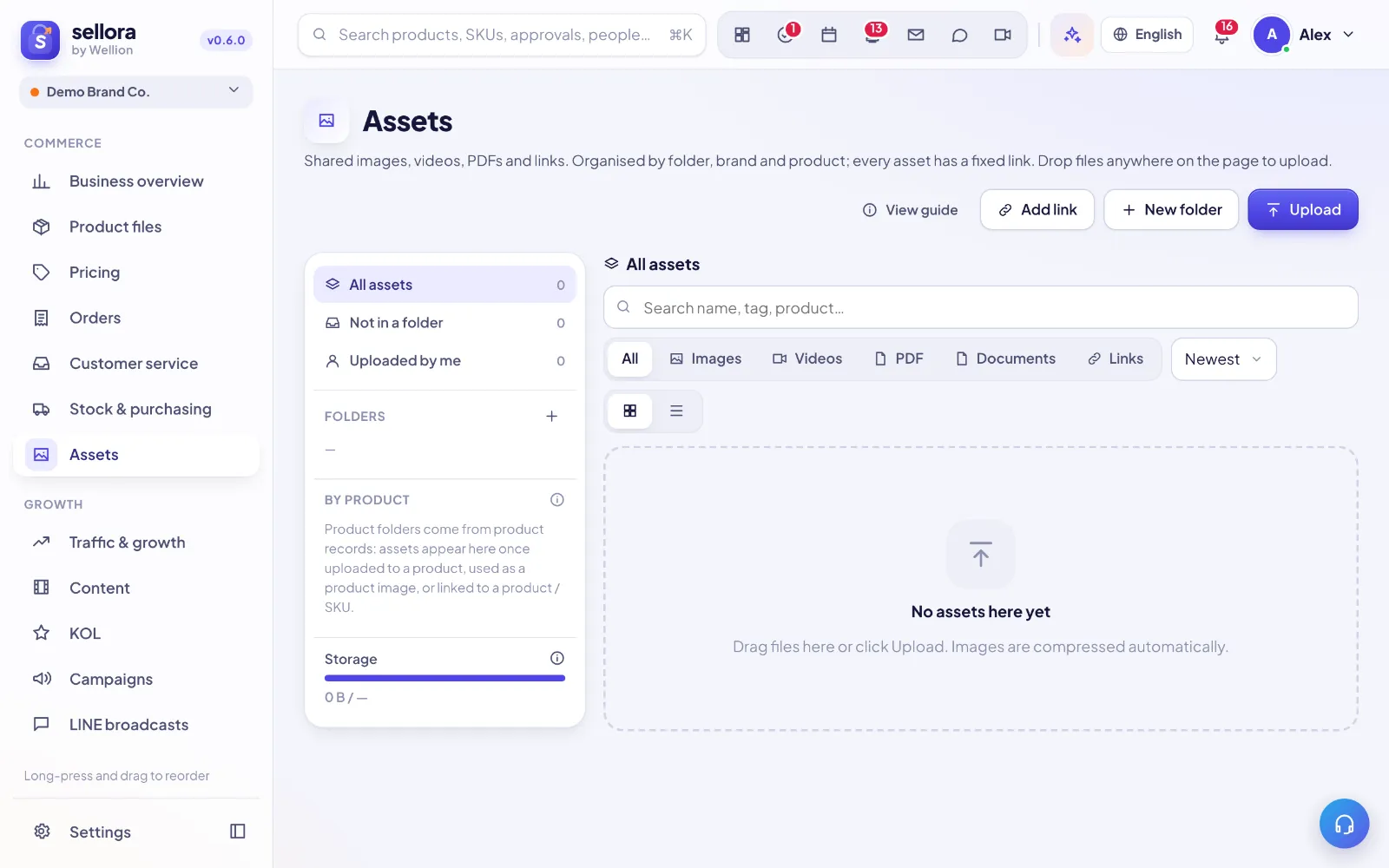Go to Product files in sidebar
The width and height of the screenshot is (1389, 868).
tap(136, 227)
